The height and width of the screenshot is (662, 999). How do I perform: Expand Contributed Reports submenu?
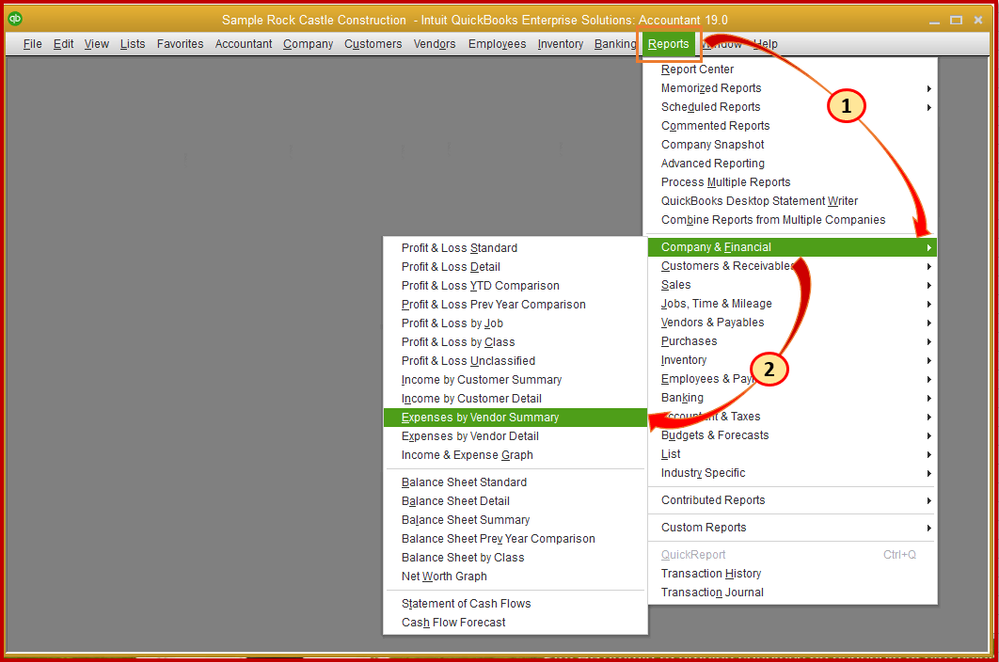pos(793,500)
